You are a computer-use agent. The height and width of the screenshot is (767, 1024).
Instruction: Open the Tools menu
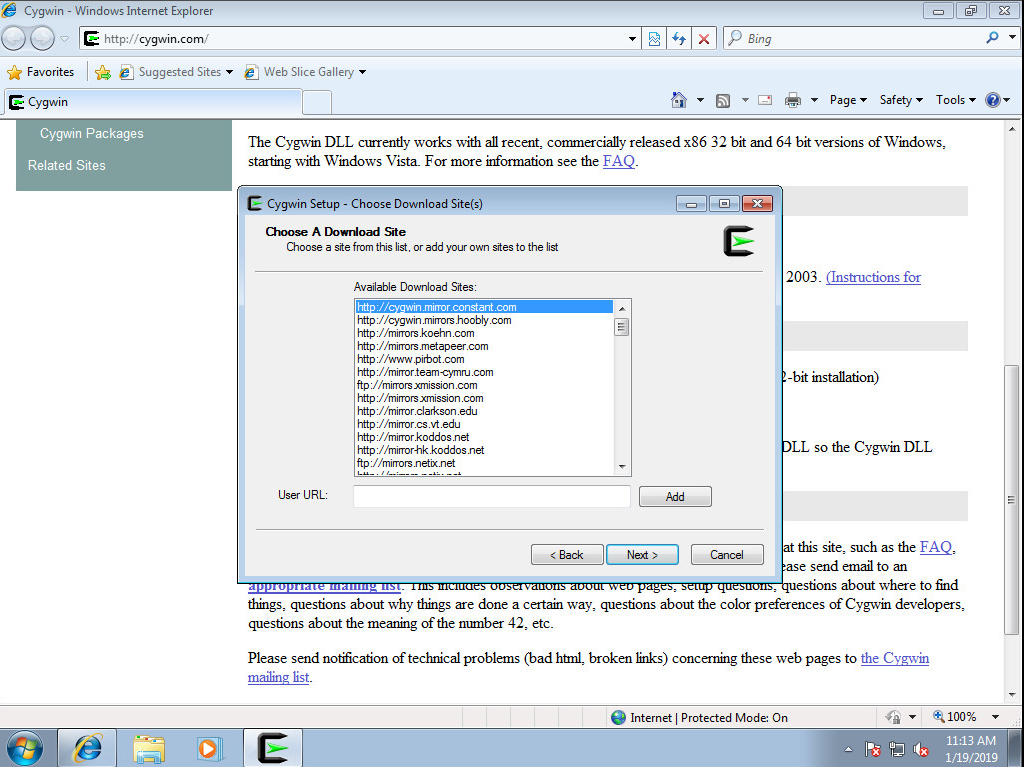(955, 100)
